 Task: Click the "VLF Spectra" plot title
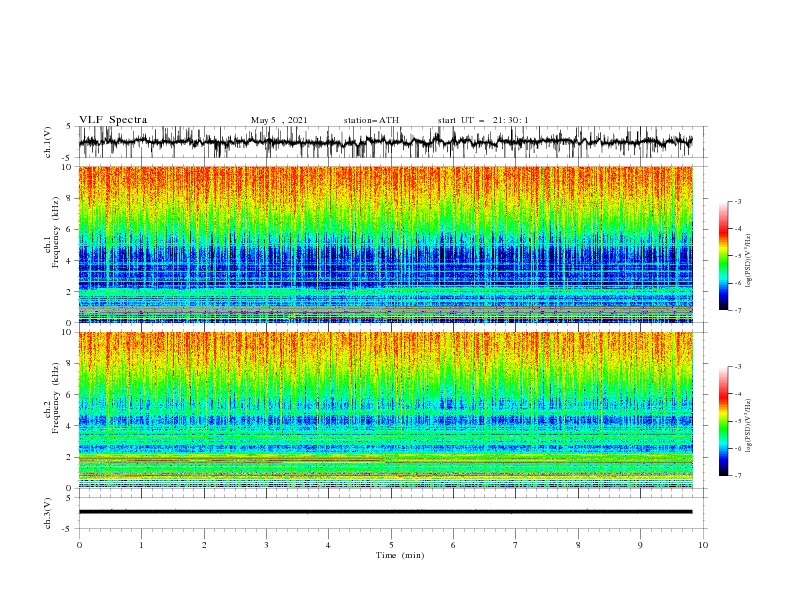coord(113,120)
